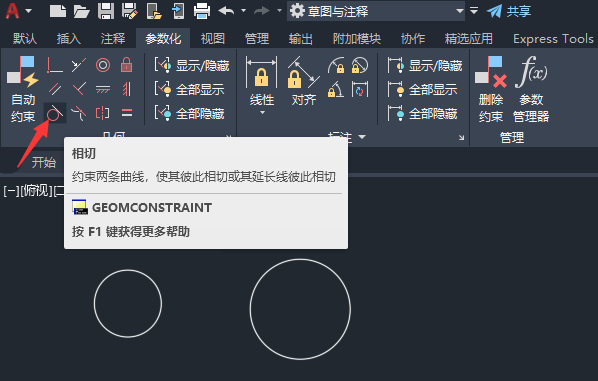Apply the parallel geometric constraint
The image size is (598, 381).
(x=55, y=89)
